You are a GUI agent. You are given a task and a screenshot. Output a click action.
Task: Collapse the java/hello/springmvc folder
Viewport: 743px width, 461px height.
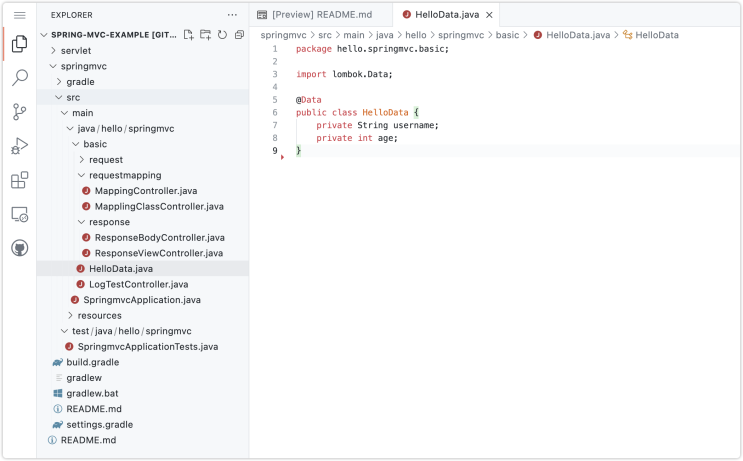click(142, 129)
